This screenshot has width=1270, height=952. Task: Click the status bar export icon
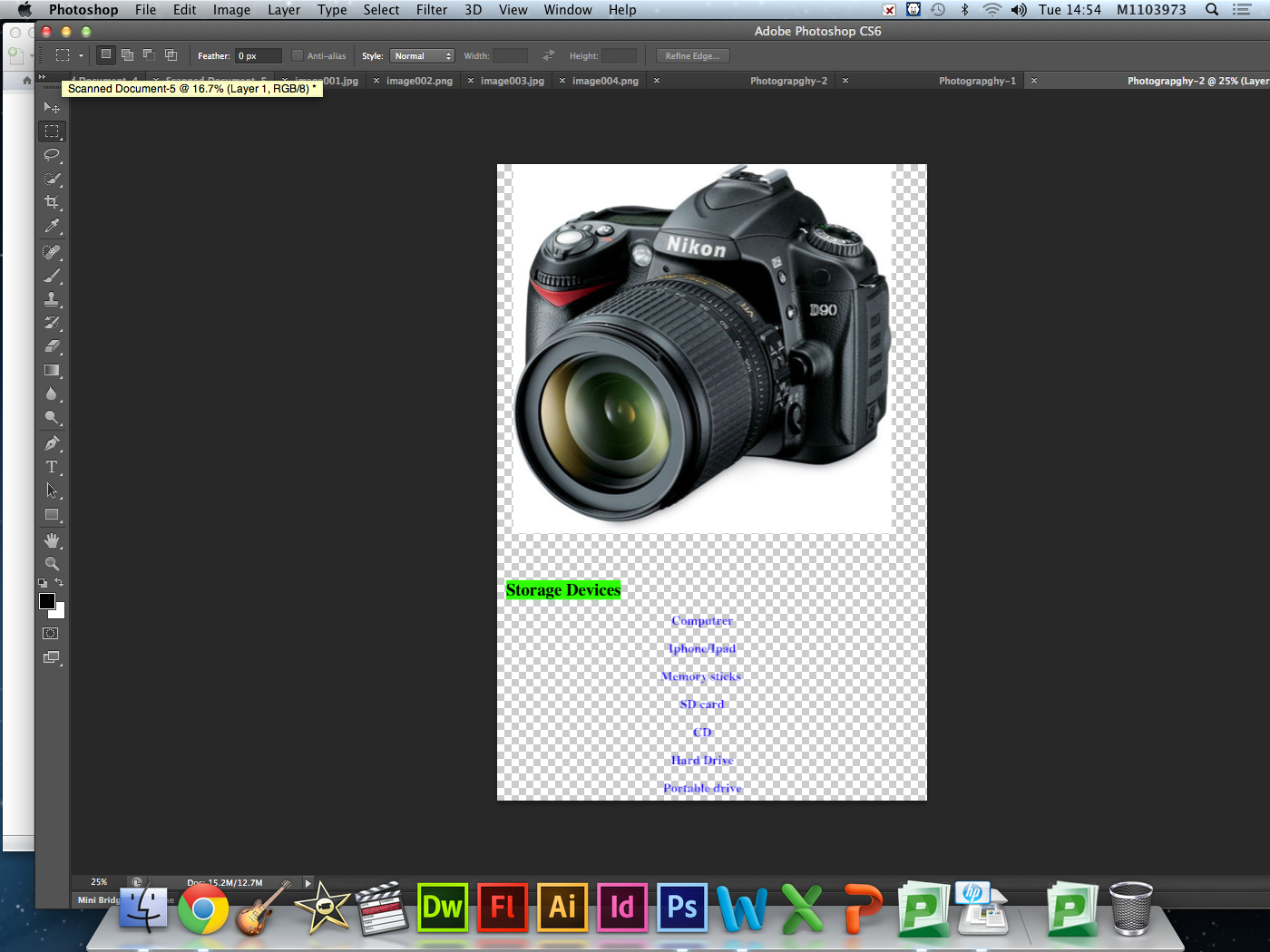[x=137, y=882]
